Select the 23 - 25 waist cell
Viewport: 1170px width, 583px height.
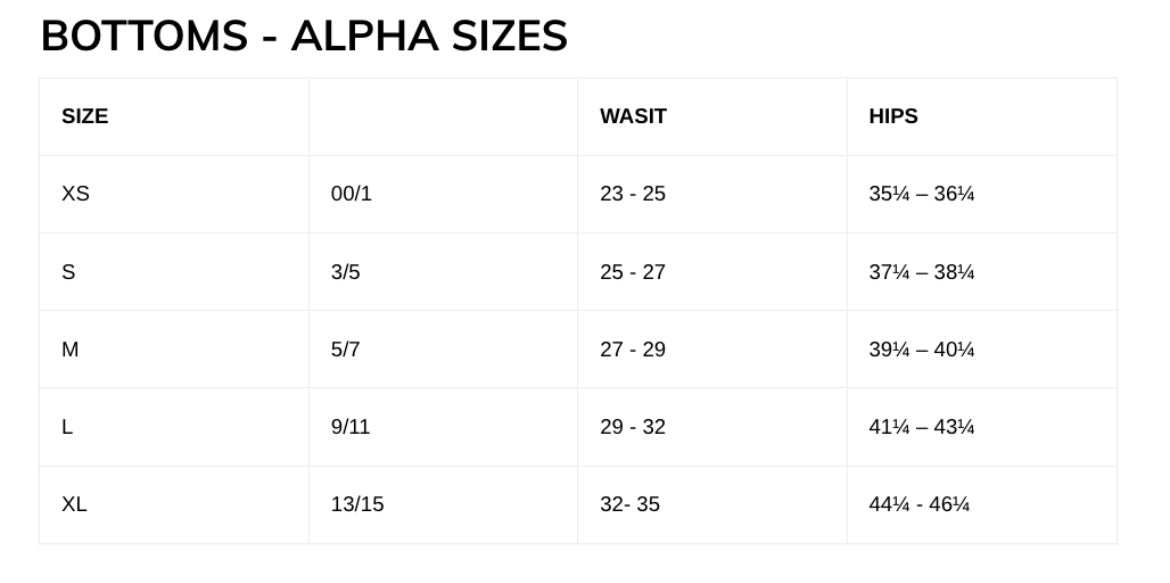click(x=713, y=194)
